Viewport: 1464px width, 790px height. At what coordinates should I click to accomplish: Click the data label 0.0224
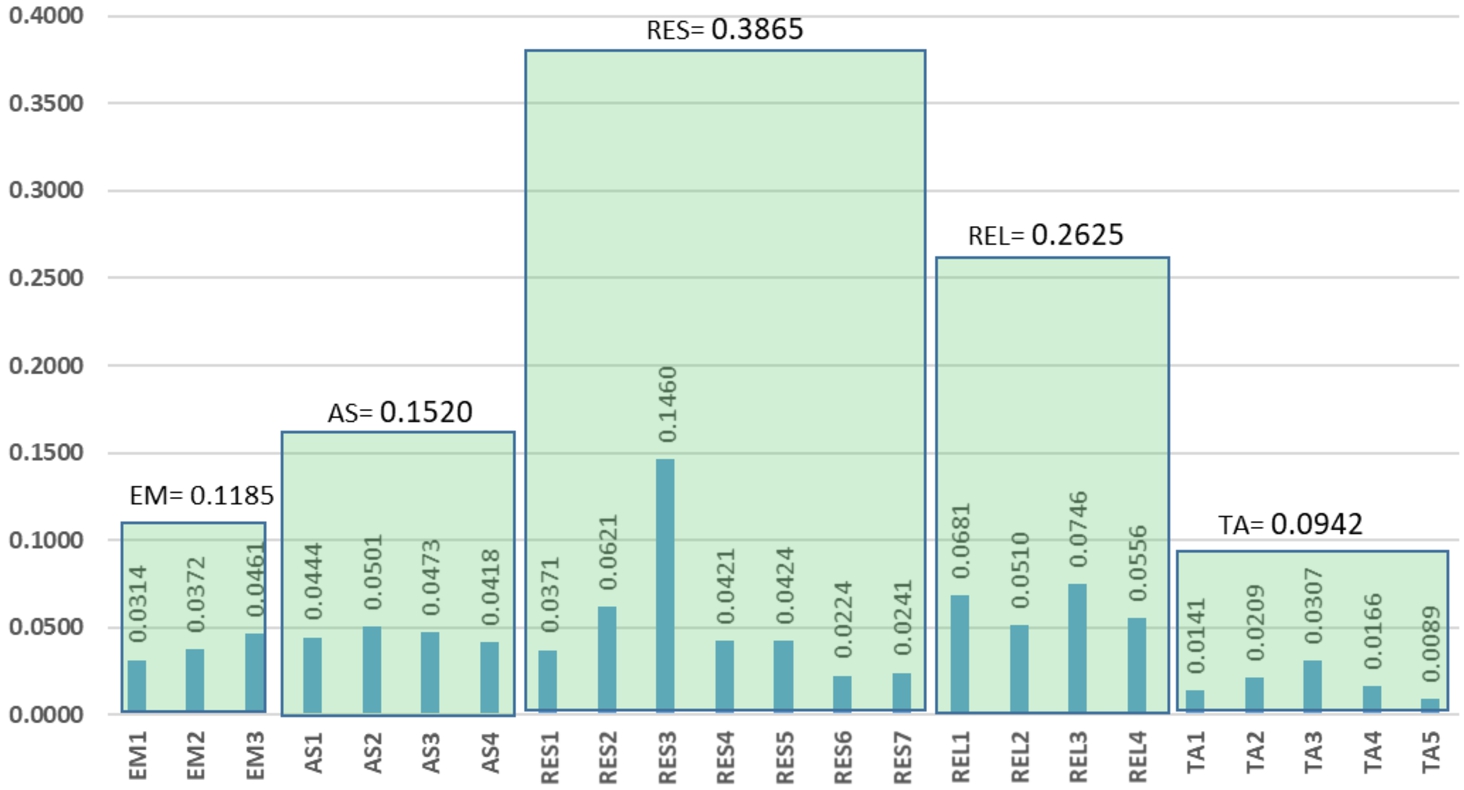(x=843, y=620)
